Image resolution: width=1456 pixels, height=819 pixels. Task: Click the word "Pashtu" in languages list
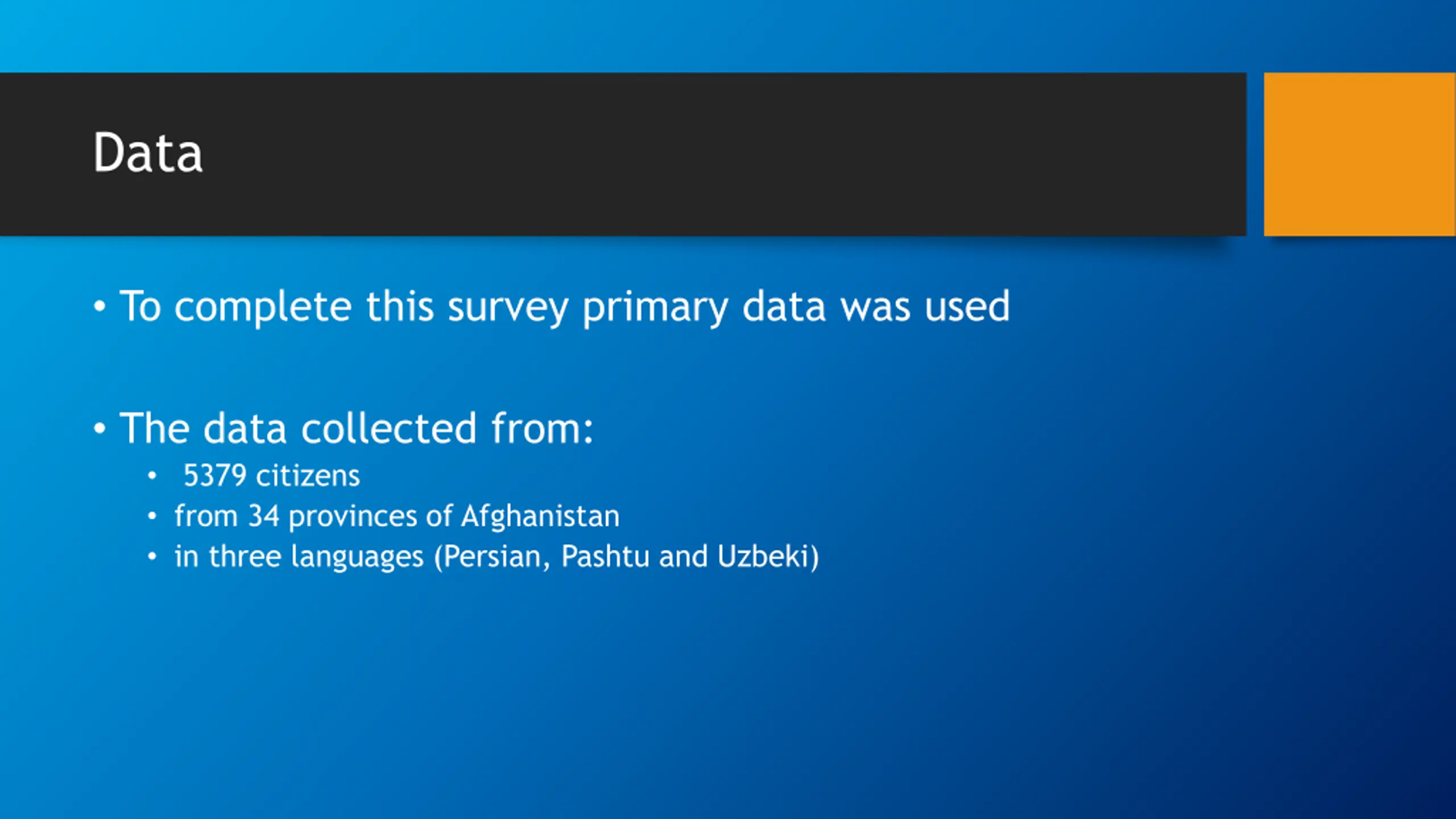(605, 556)
